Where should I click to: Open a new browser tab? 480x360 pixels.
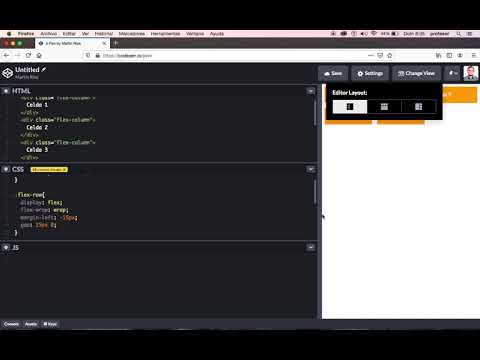pos(116,43)
